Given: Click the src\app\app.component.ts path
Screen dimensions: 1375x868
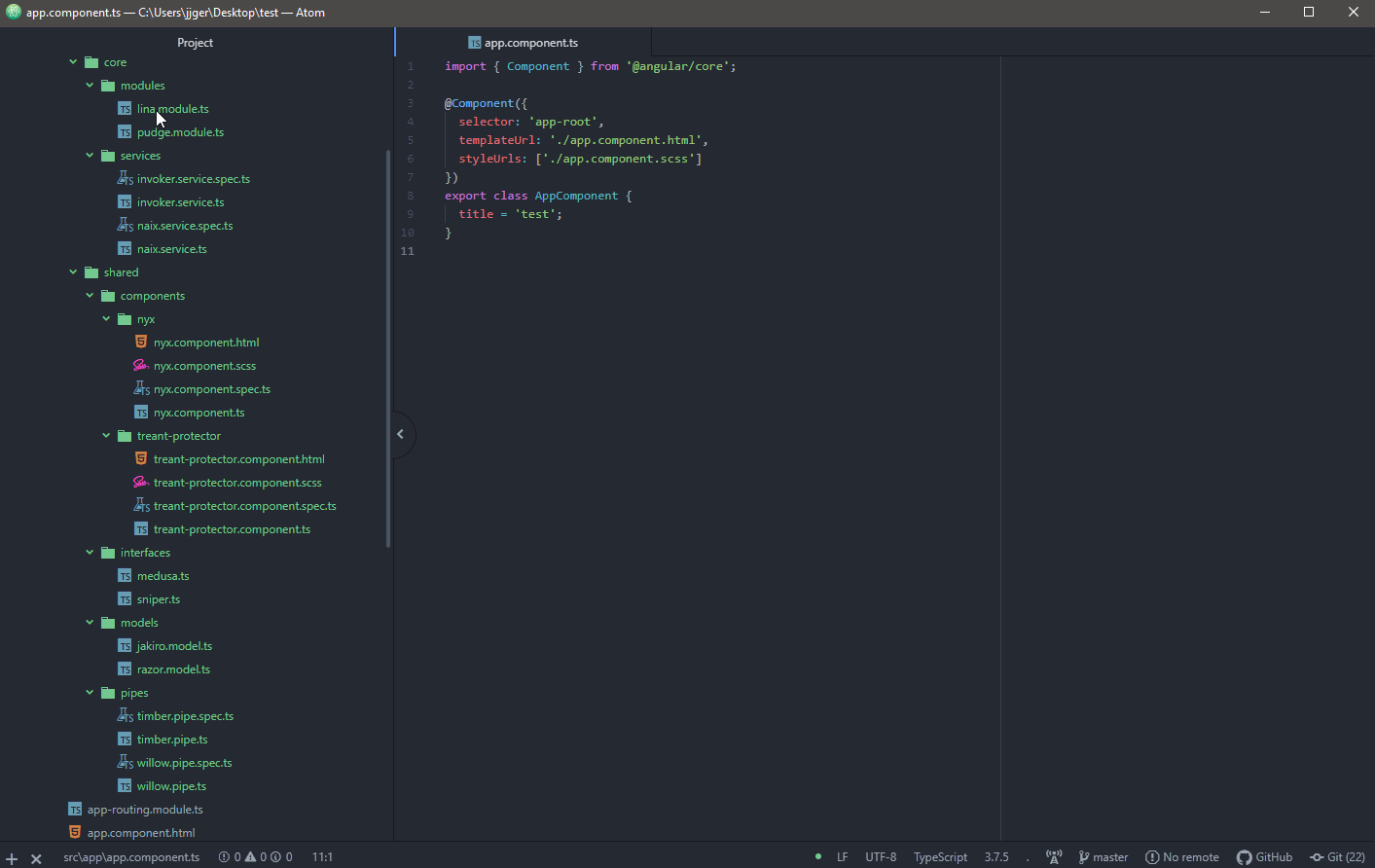Looking at the screenshot, I should (131, 857).
